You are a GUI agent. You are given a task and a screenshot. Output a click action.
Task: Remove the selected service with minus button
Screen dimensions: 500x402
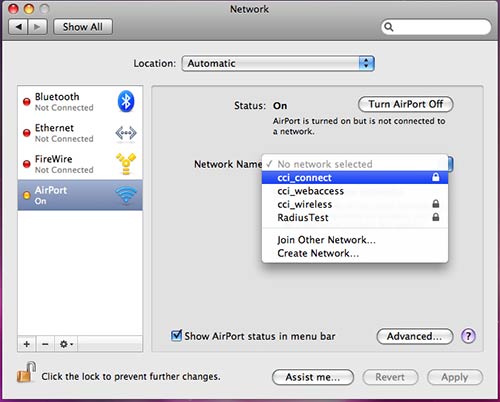pos(45,344)
